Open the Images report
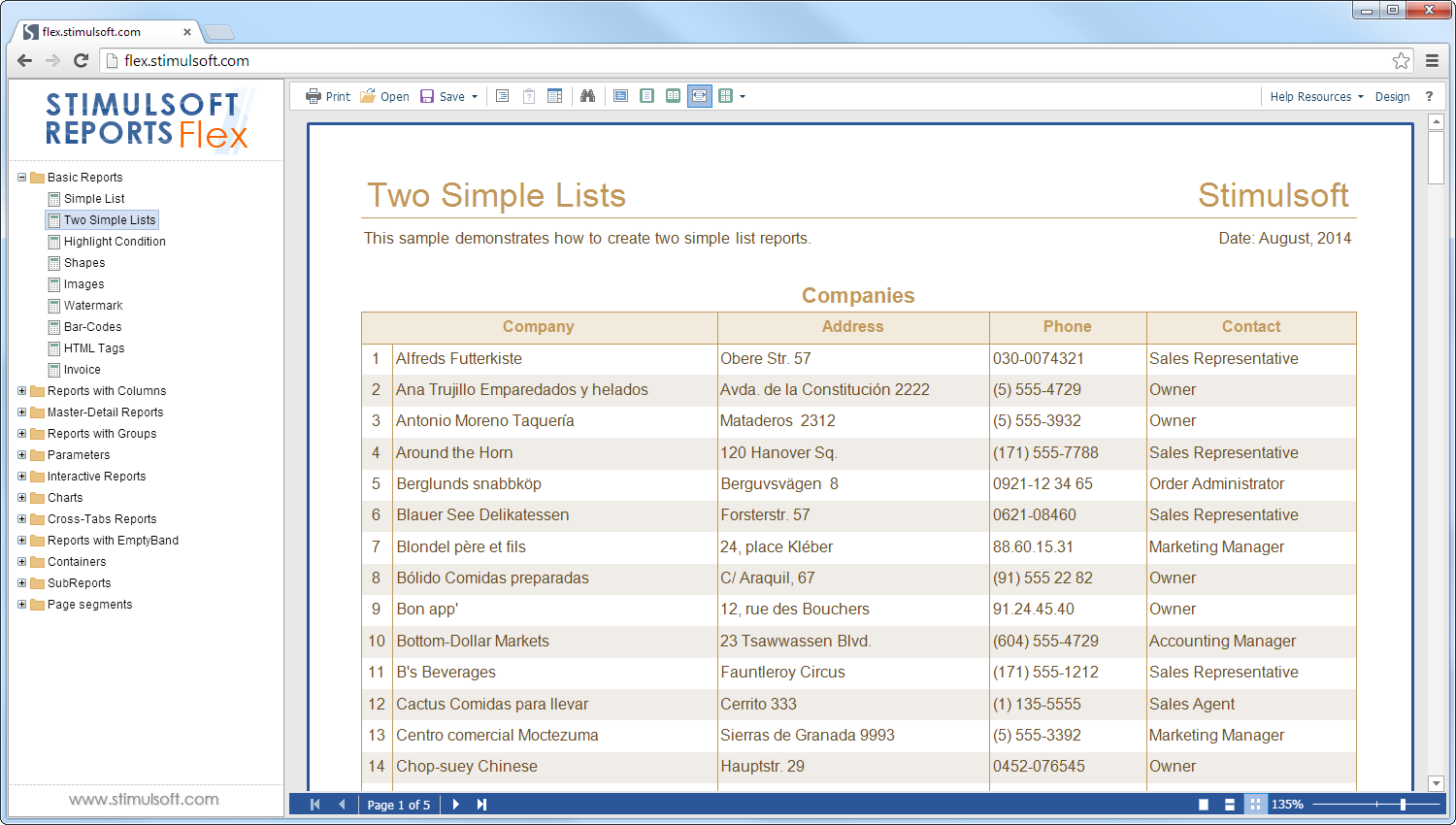The height and width of the screenshot is (825, 1456). [77, 284]
